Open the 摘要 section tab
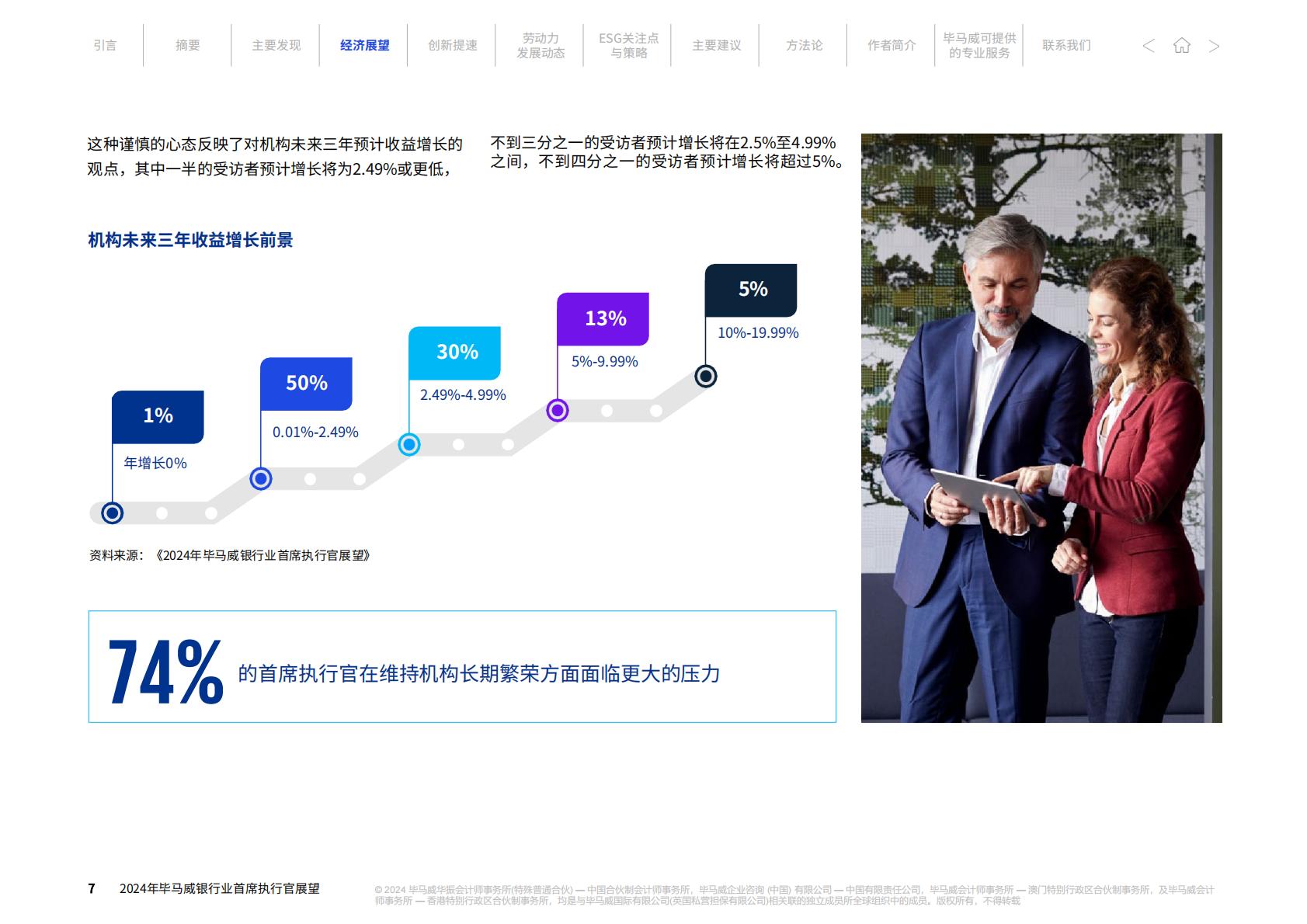This screenshot has width=1307, height=924. coord(187,45)
